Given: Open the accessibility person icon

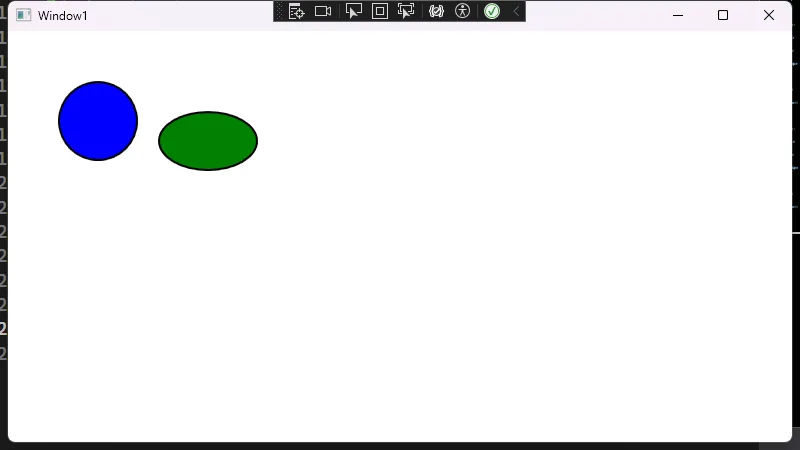Looking at the screenshot, I should pos(462,11).
